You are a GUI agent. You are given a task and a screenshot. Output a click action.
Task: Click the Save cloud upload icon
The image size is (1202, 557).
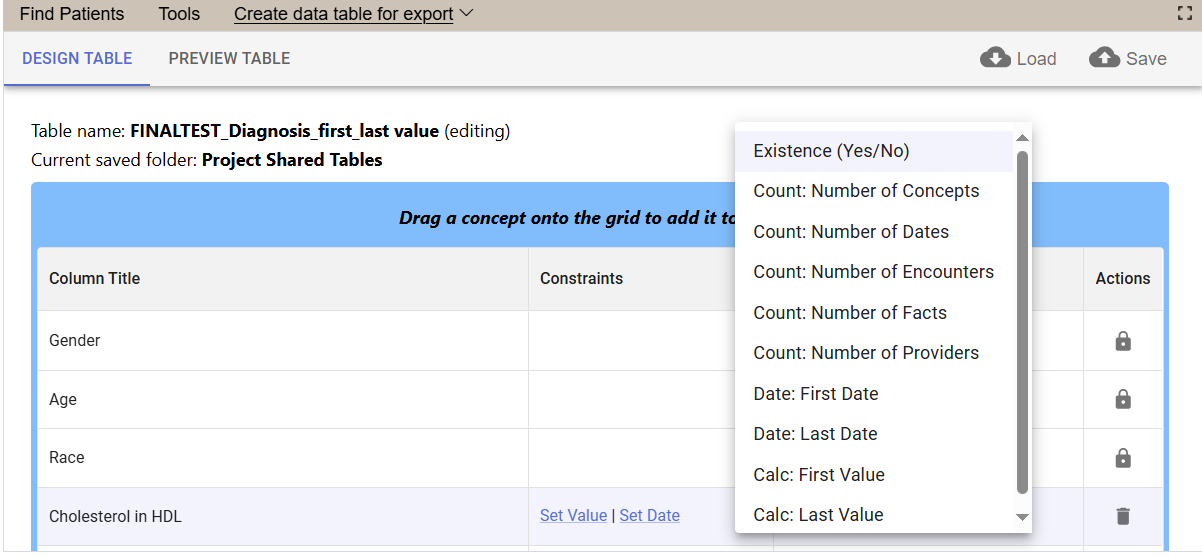tap(1104, 58)
